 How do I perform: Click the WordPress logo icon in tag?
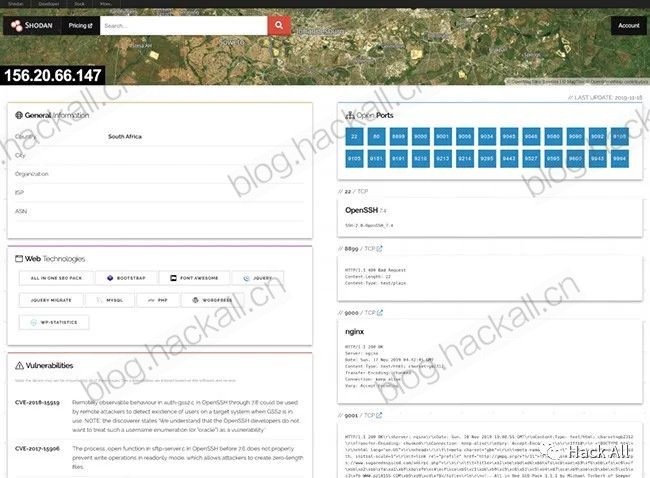(x=195, y=300)
